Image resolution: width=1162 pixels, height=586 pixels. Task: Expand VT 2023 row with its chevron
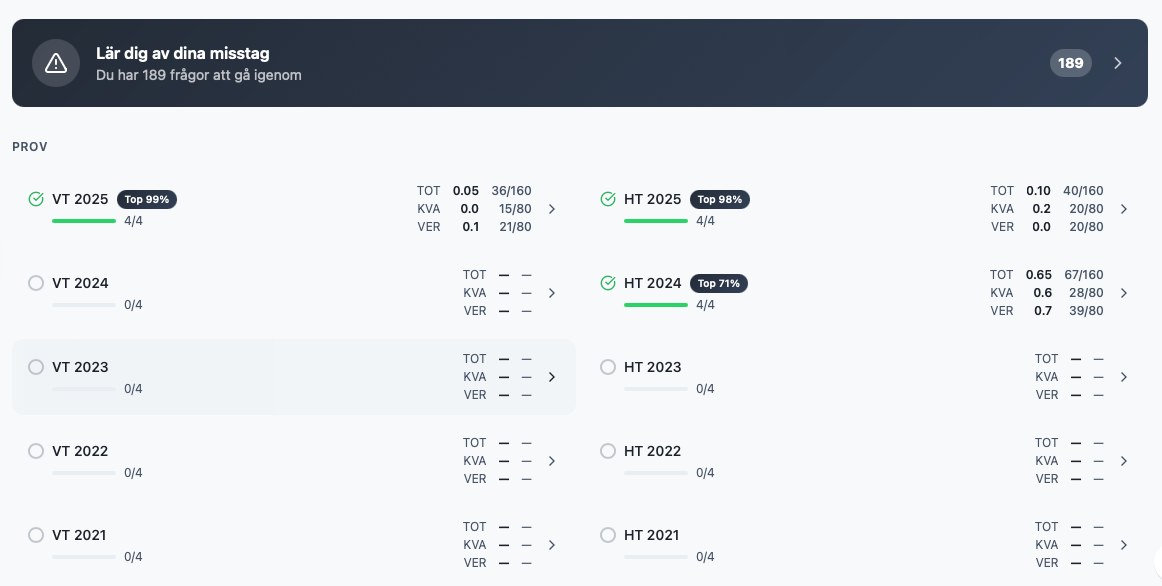551,377
